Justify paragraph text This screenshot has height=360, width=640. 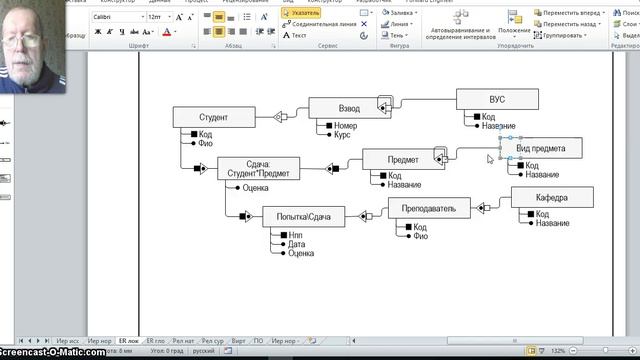pyautogui.click(x=243, y=32)
